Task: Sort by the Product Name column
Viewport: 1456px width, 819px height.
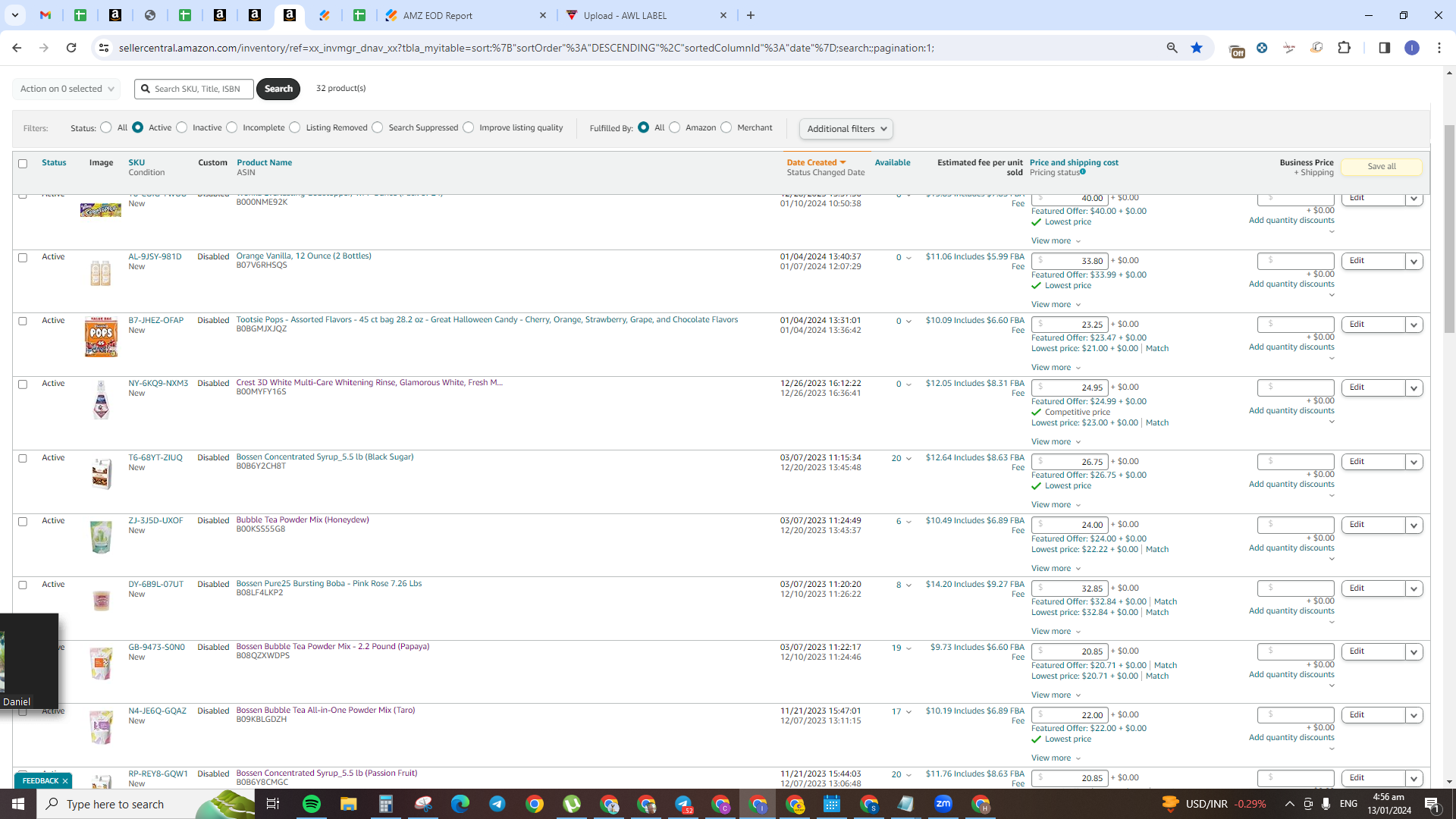Action: (264, 162)
